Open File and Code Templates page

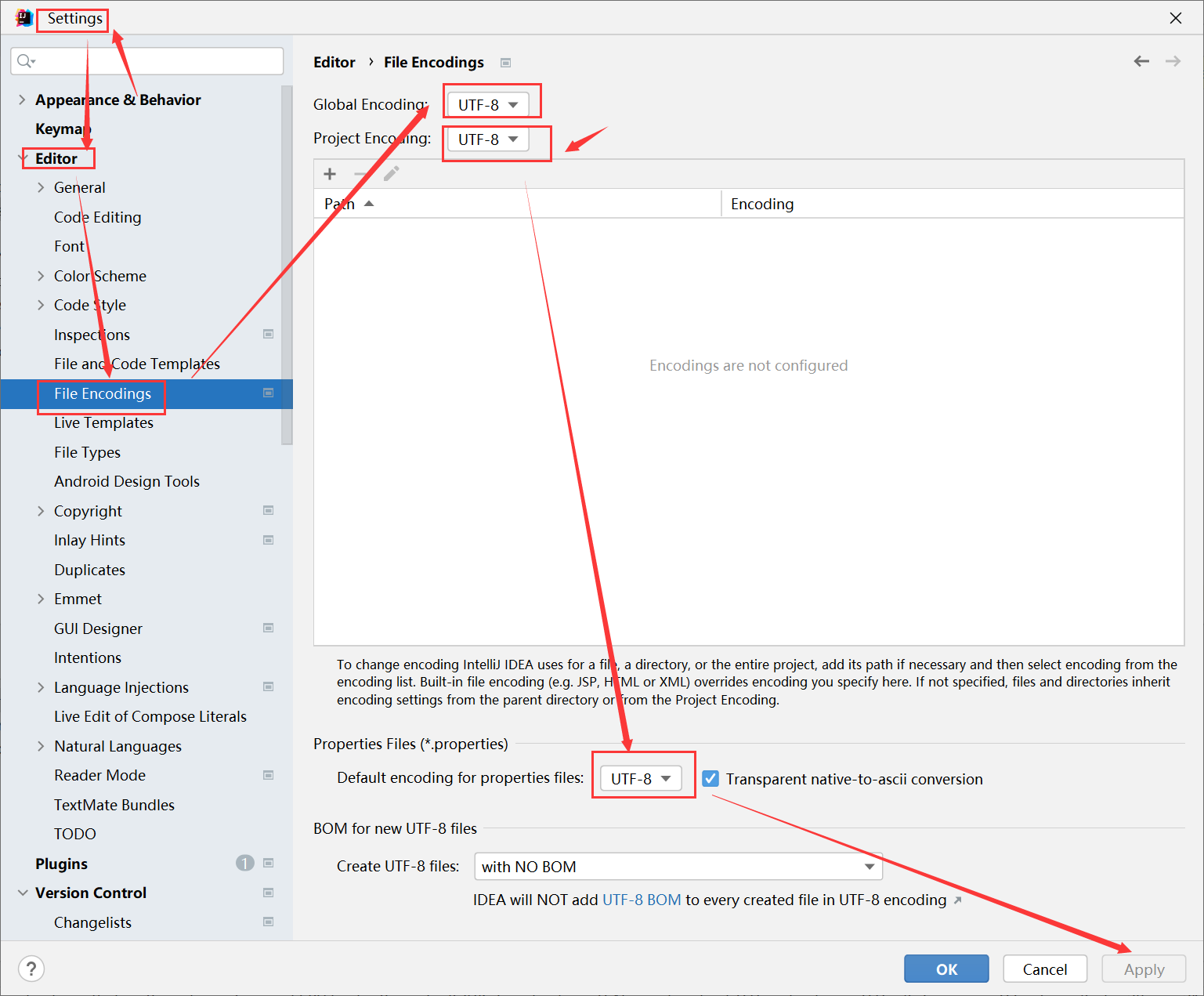point(137,364)
